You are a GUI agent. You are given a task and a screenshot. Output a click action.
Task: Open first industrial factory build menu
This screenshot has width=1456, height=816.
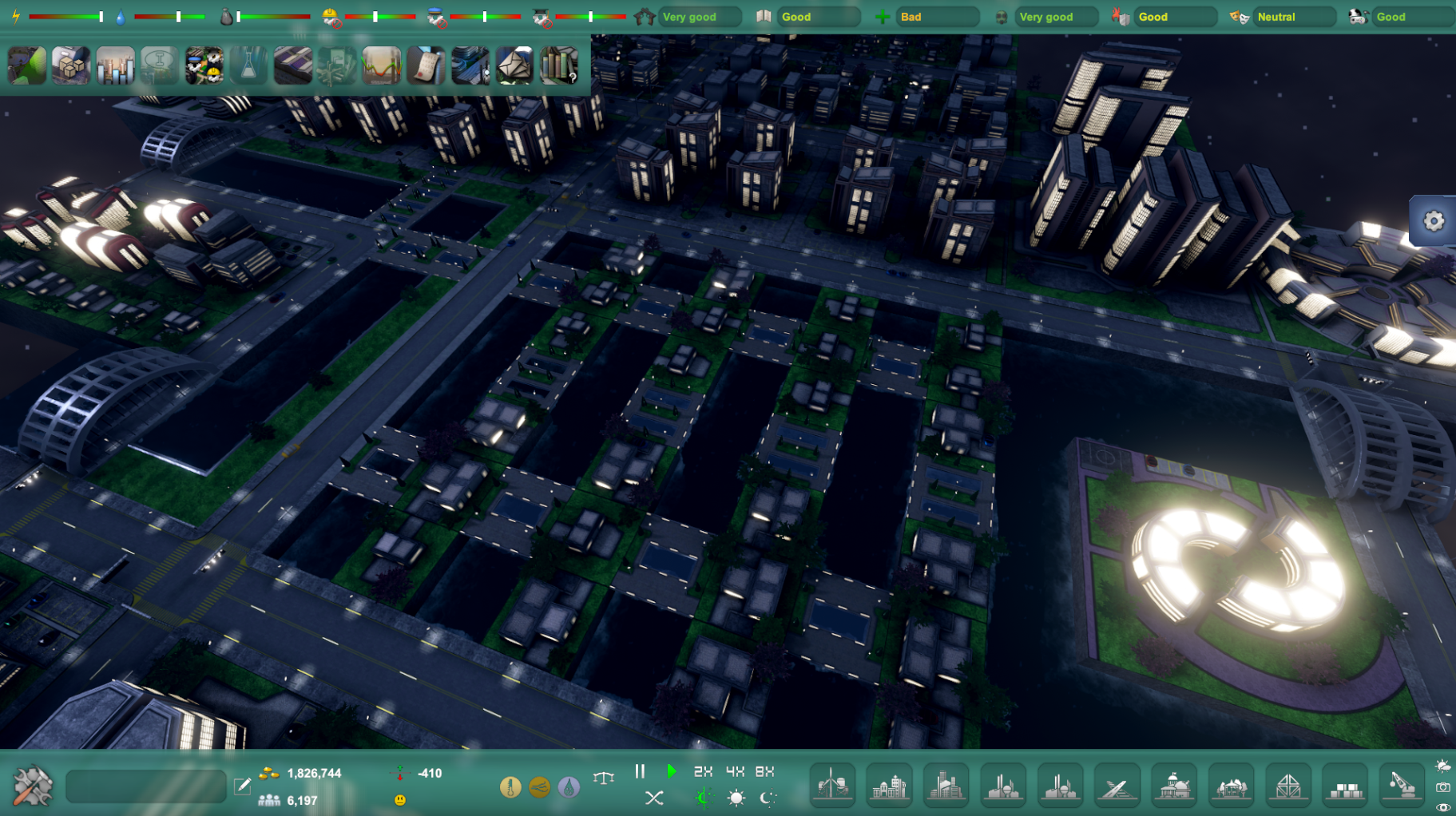1003,784
